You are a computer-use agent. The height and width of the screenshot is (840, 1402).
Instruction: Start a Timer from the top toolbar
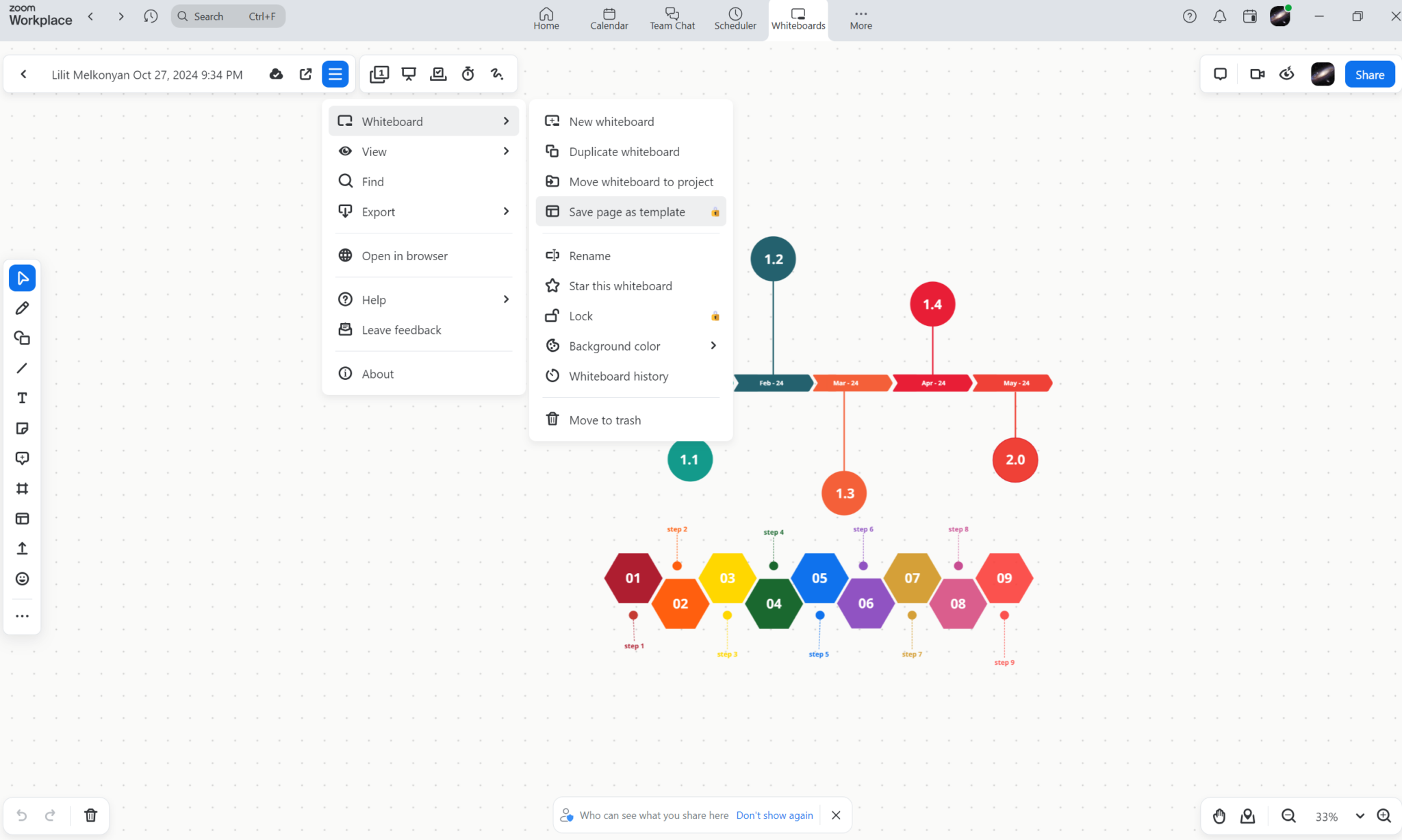click(468, 74)
